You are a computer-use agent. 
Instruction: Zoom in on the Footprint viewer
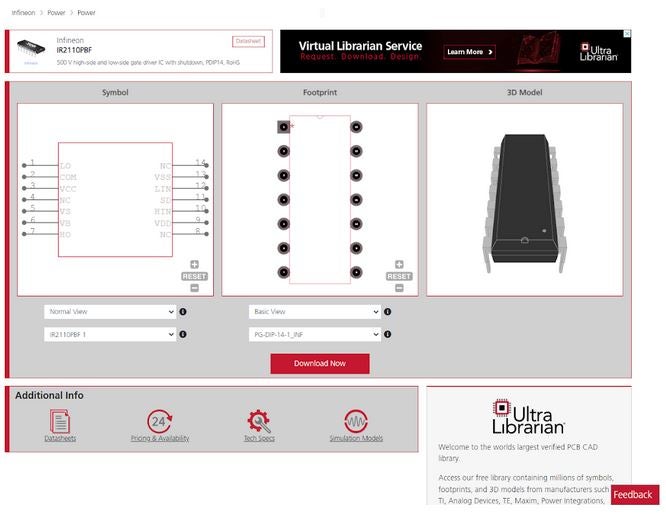tap(399, 265)
